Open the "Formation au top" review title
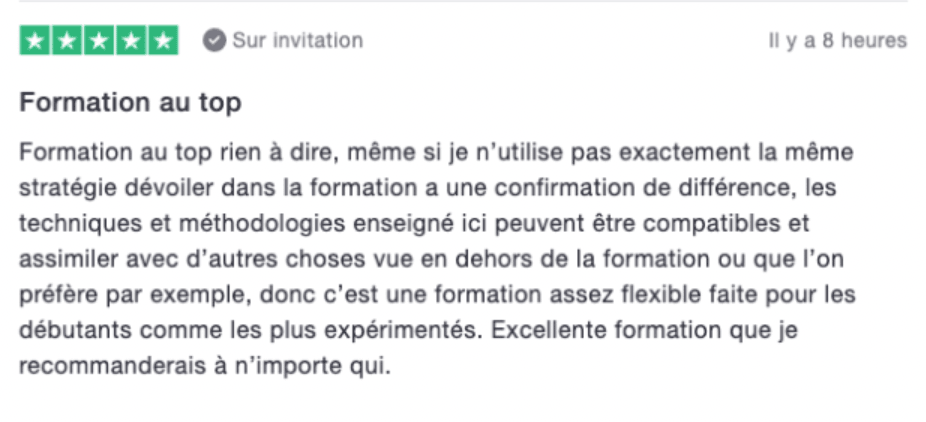This screenshot has height=422, width=926. 131,103
